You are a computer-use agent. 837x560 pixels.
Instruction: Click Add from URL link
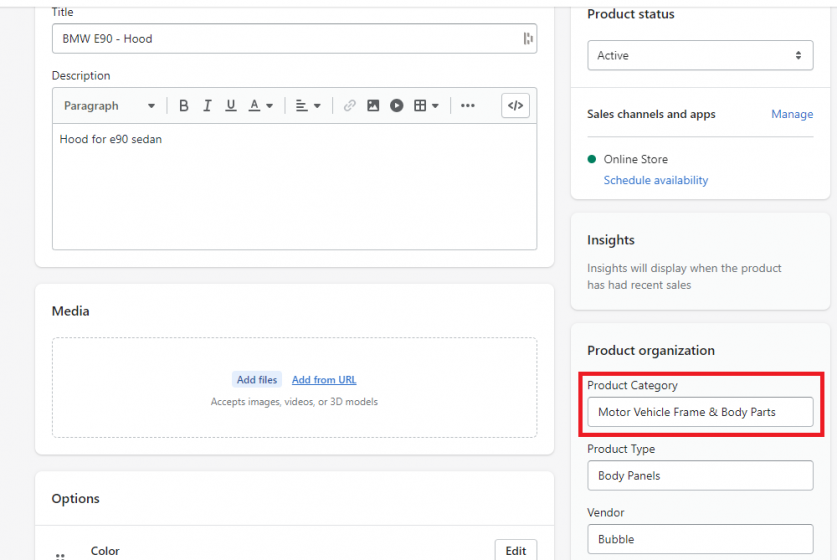(x=324, y=380)
